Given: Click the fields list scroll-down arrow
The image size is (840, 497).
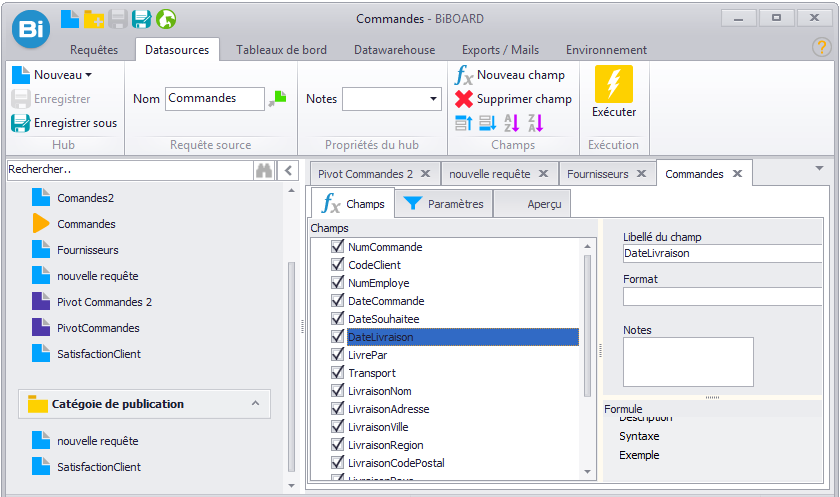Looking at the screenshot, I should 588,472.
